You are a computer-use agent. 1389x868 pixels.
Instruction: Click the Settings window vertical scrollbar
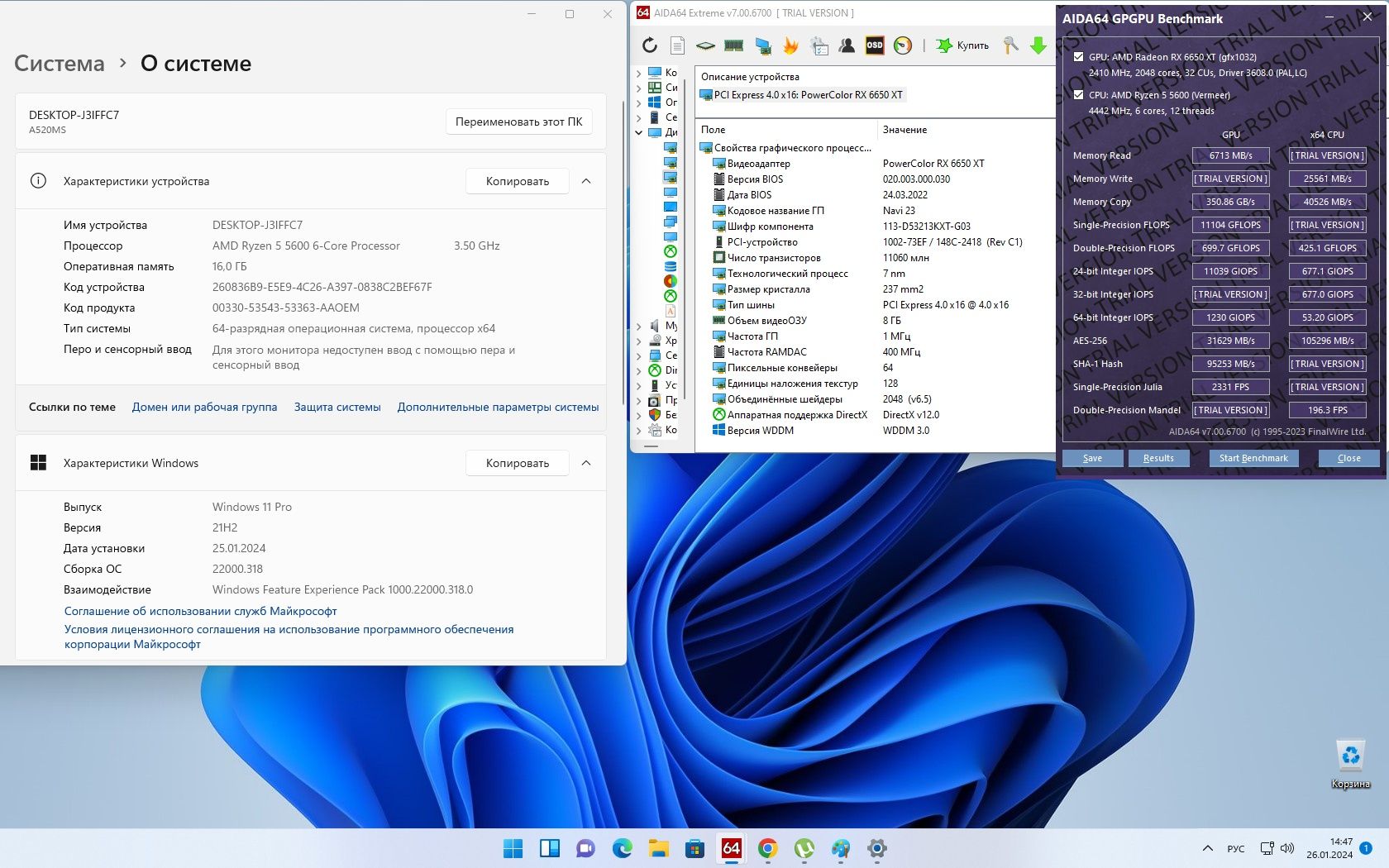(622, 252)
